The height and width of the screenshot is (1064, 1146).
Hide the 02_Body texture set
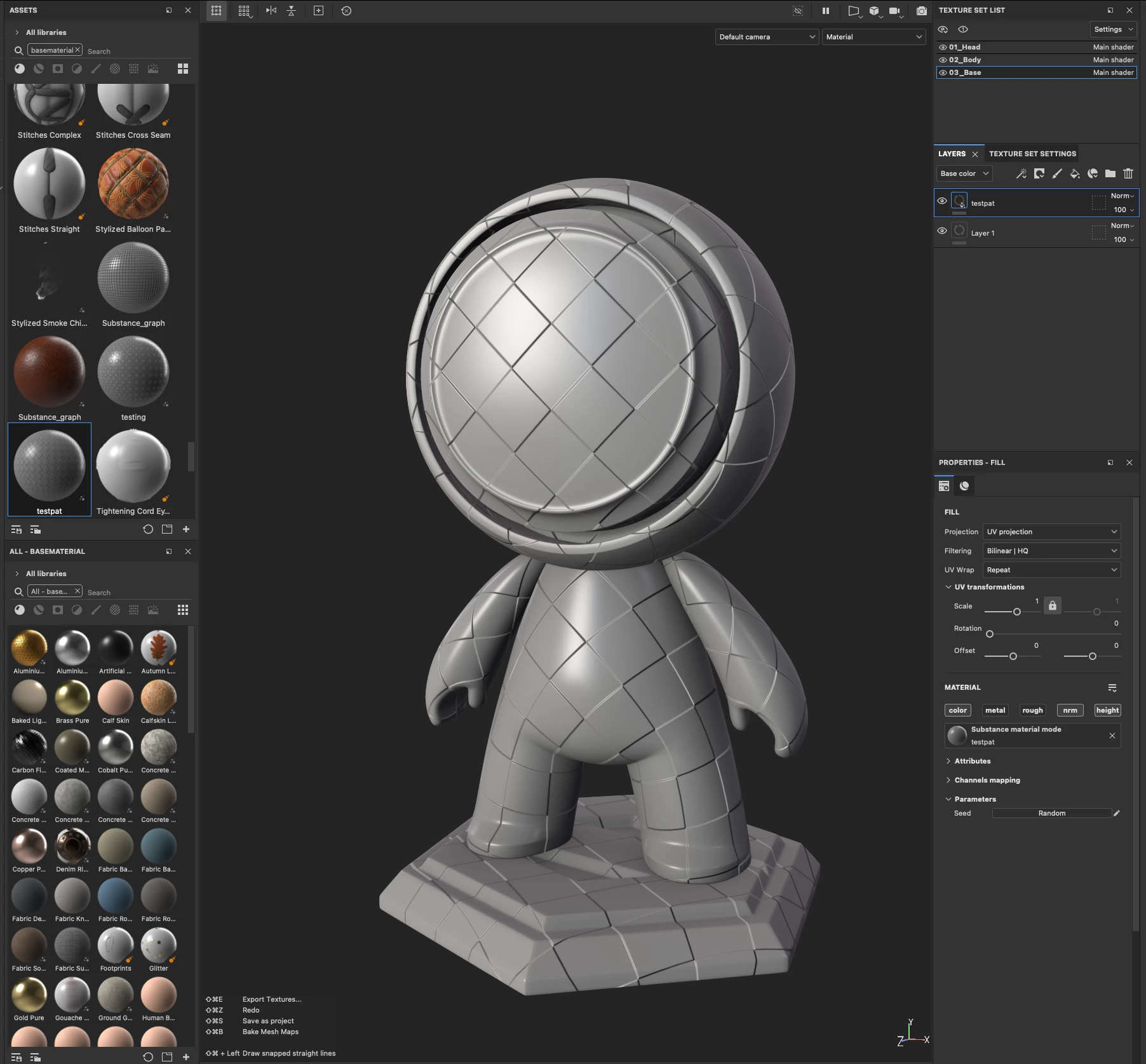point(943,60)
